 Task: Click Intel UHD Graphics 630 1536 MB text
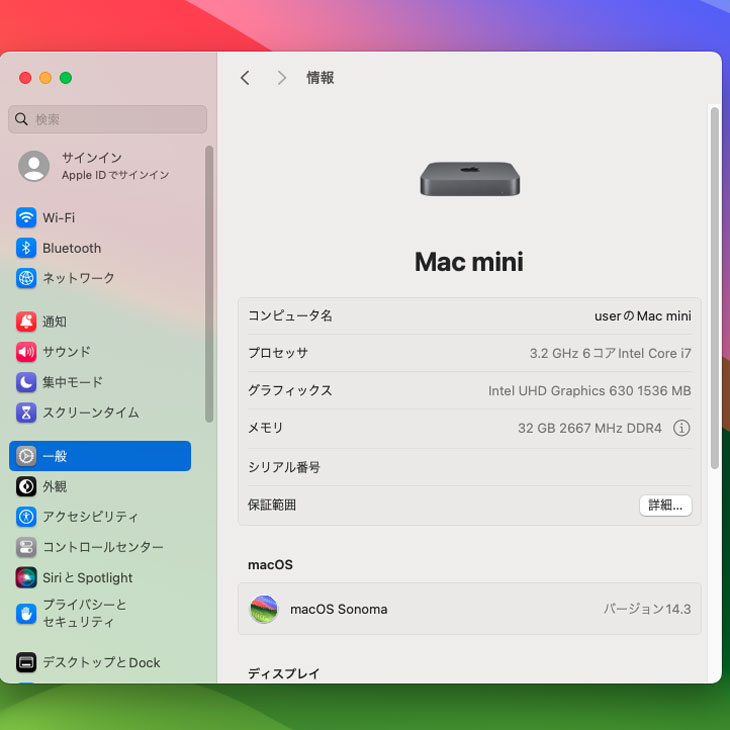click(x=589, y=391)
